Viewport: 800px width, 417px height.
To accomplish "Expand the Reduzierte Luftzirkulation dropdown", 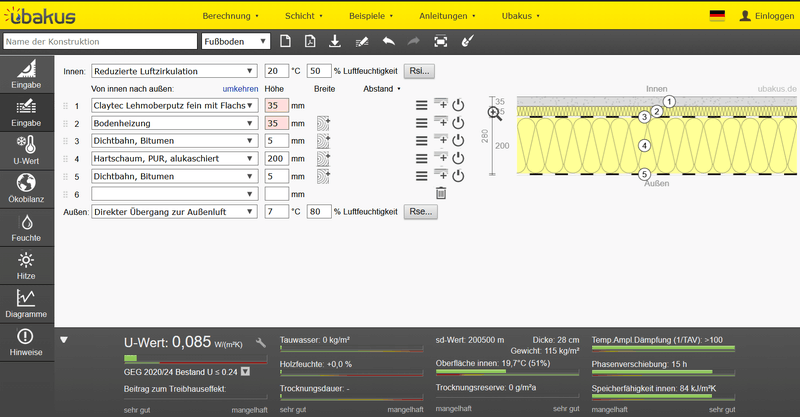I will point(173,71).
